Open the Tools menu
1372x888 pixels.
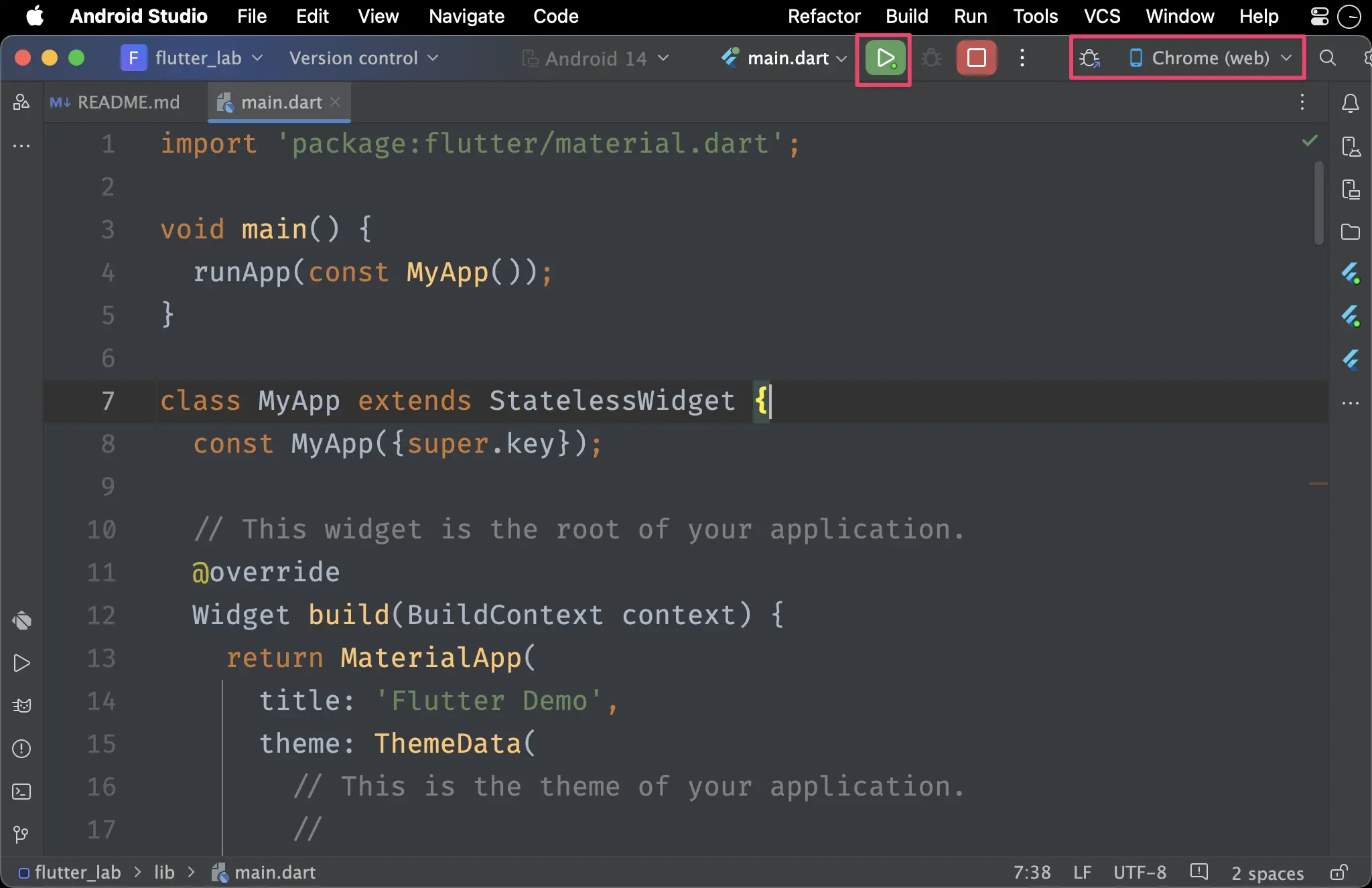click(x=1035, y=16)
